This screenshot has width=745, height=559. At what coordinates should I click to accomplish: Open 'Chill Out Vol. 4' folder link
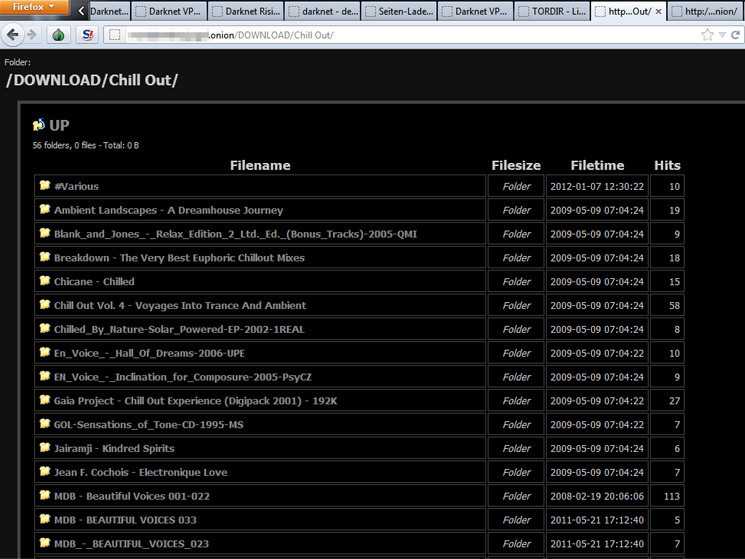point(180,305)
